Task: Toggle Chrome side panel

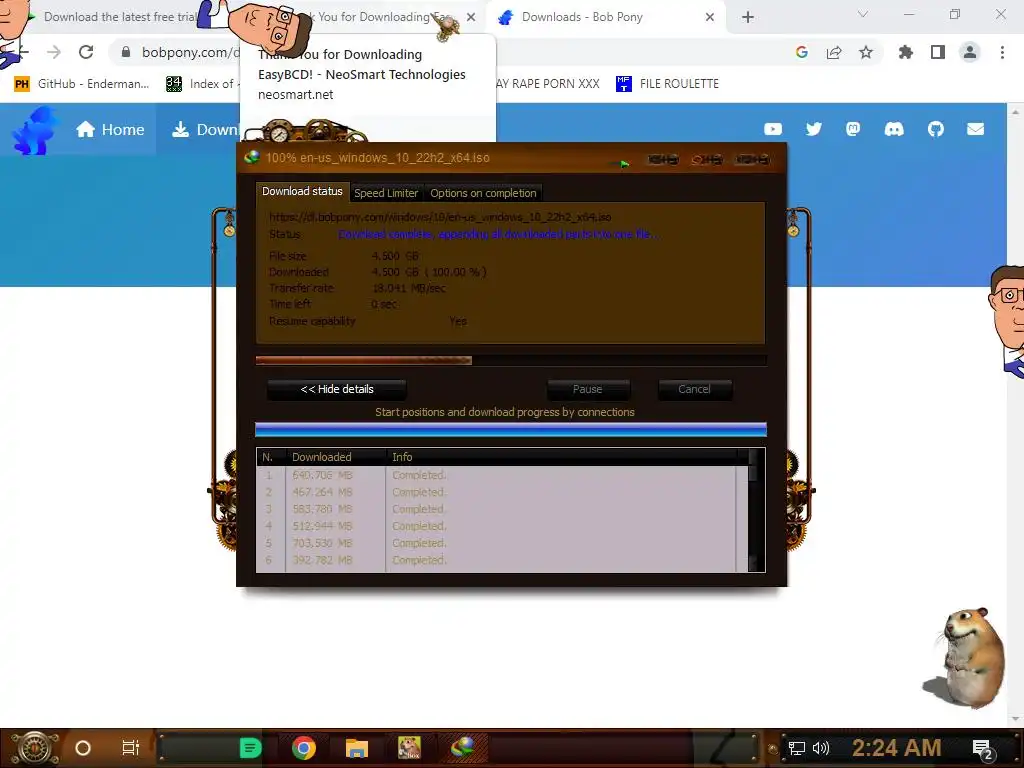Action: pyautogui.click(x=938, y=52)
